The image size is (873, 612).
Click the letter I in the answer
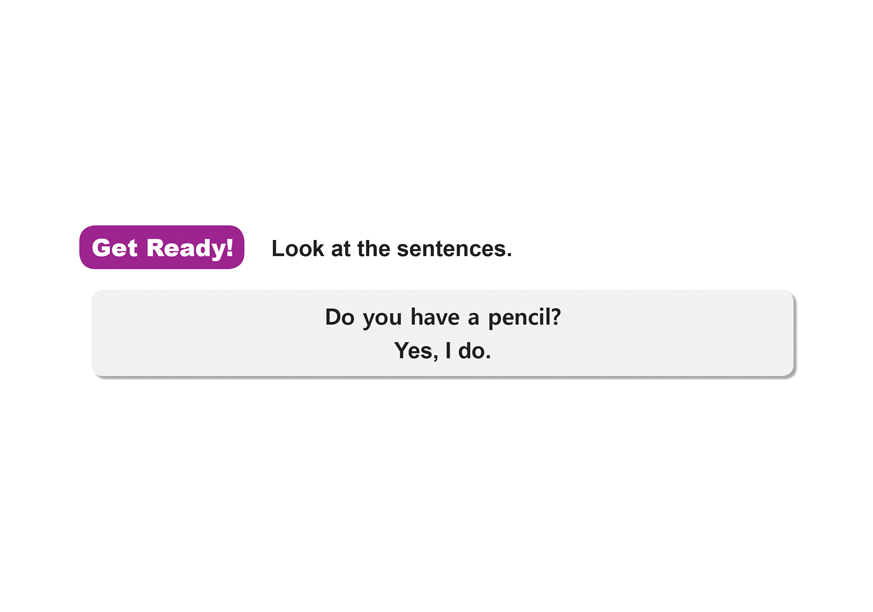pyautogui.click(x=449, y=351)
